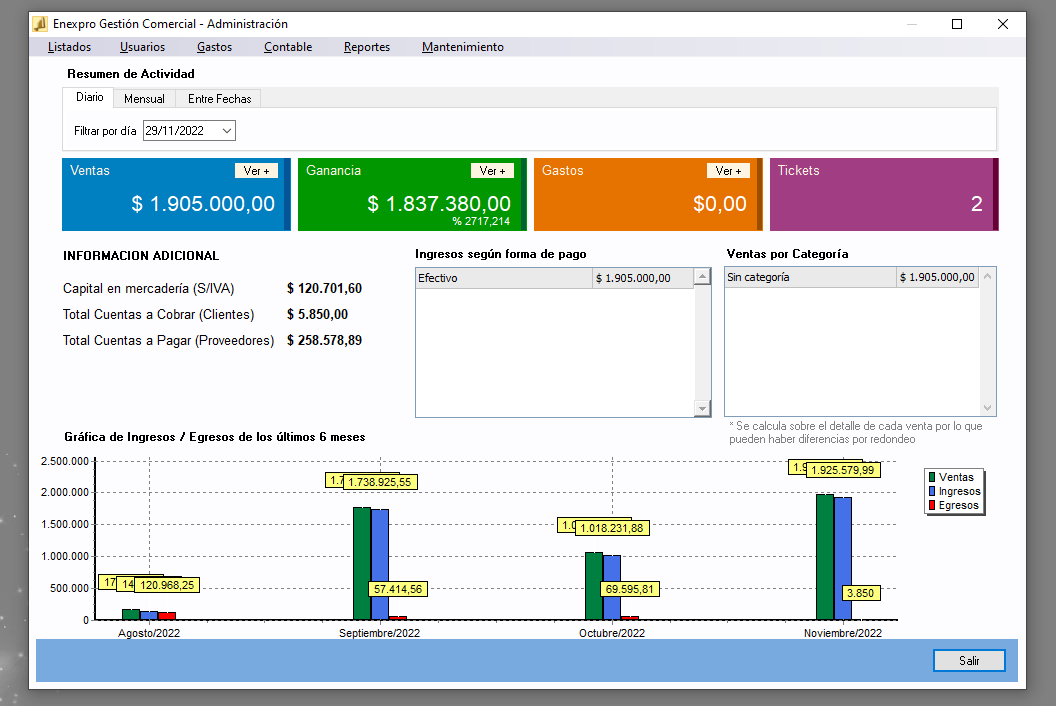
Task: Select the Sin categoría row
Action: point(852,278)
